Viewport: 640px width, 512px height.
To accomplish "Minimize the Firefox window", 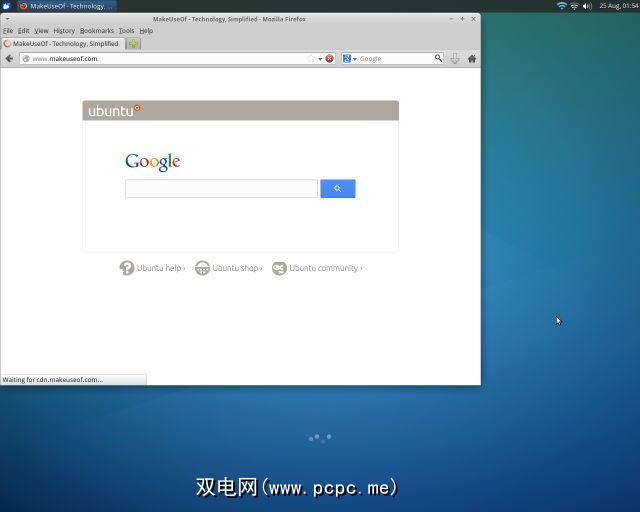I will click(x=451, y=19).
